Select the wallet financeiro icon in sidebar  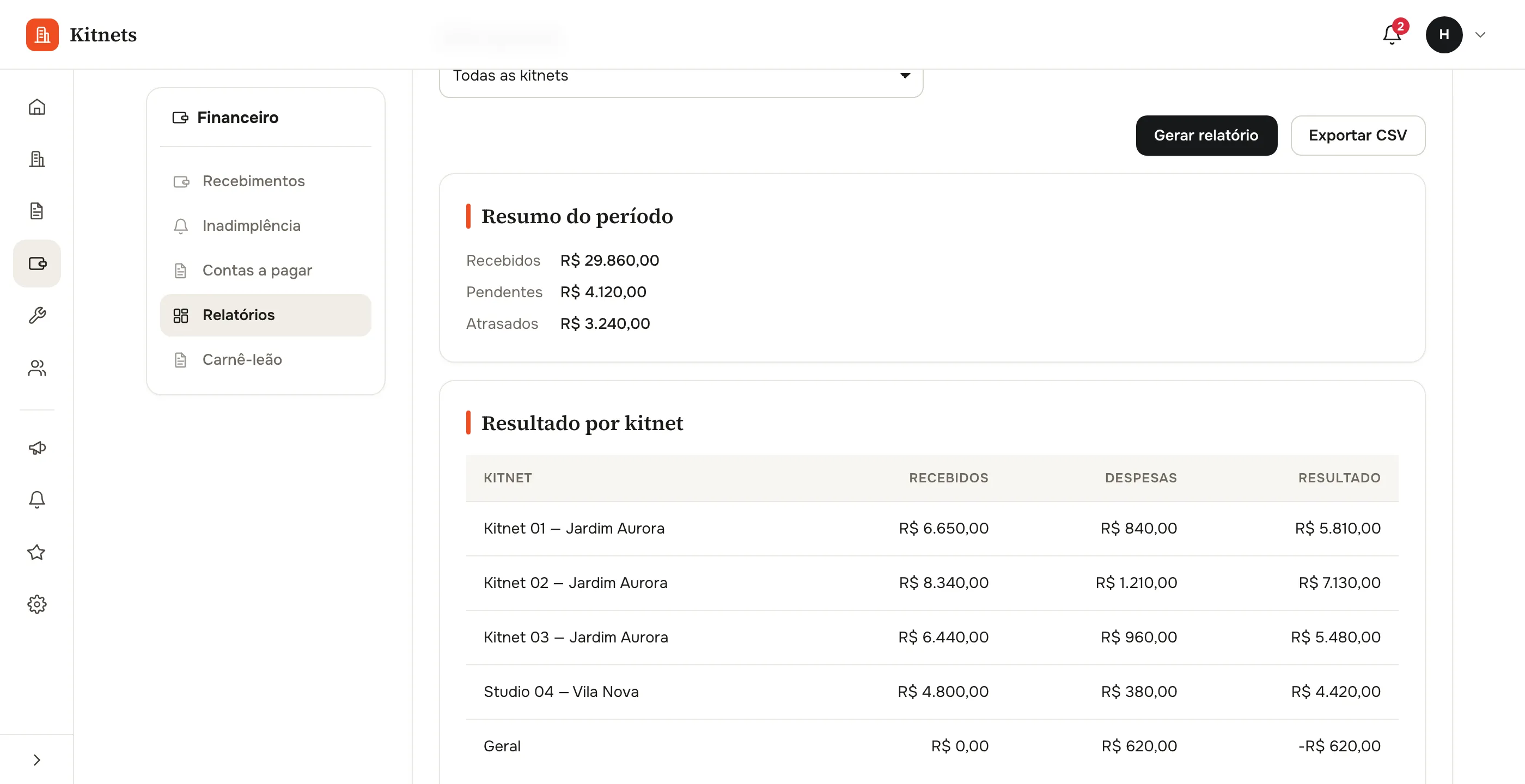[36, 264]
